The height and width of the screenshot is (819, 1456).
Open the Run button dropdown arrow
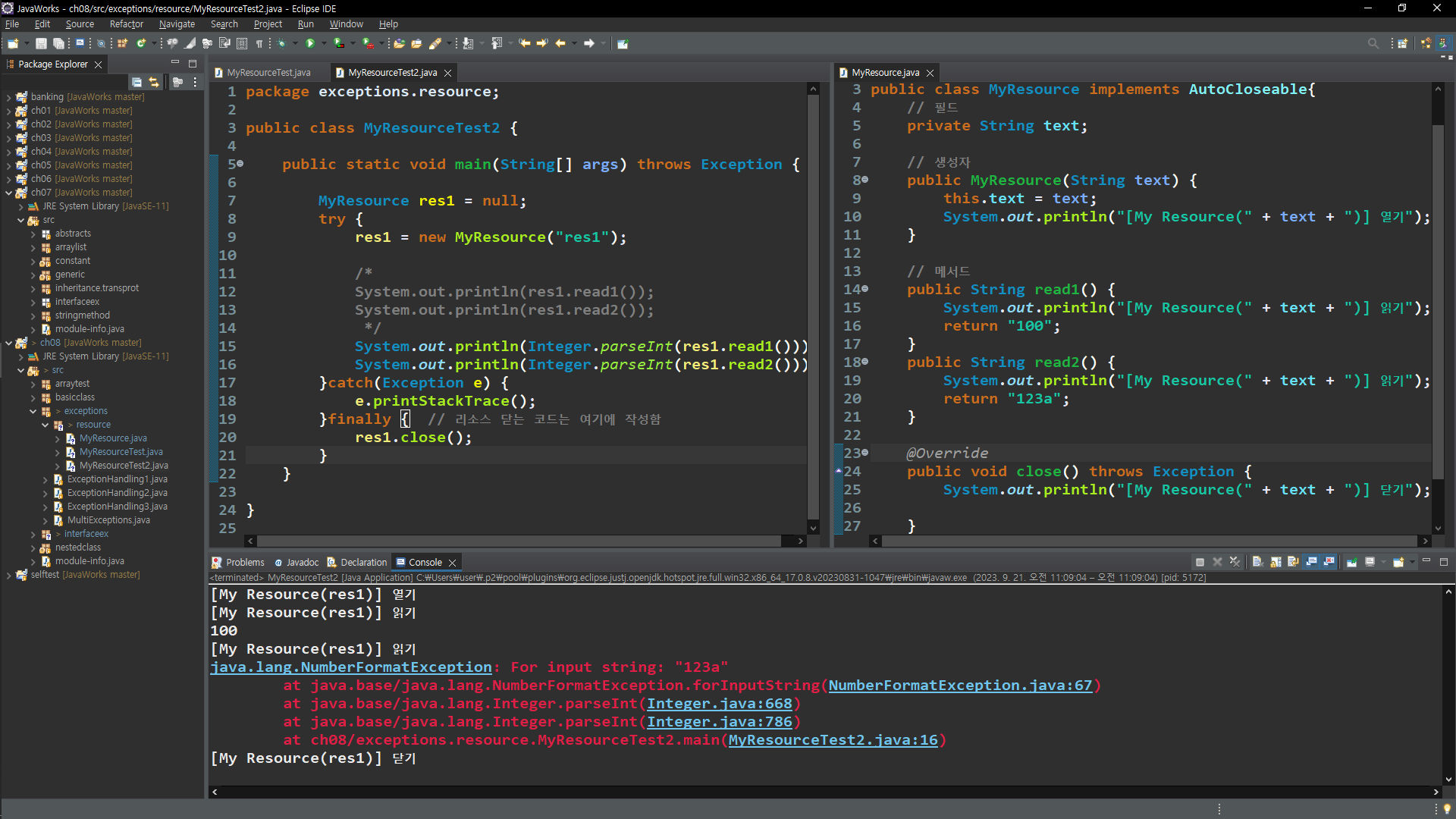coord(324,43)
